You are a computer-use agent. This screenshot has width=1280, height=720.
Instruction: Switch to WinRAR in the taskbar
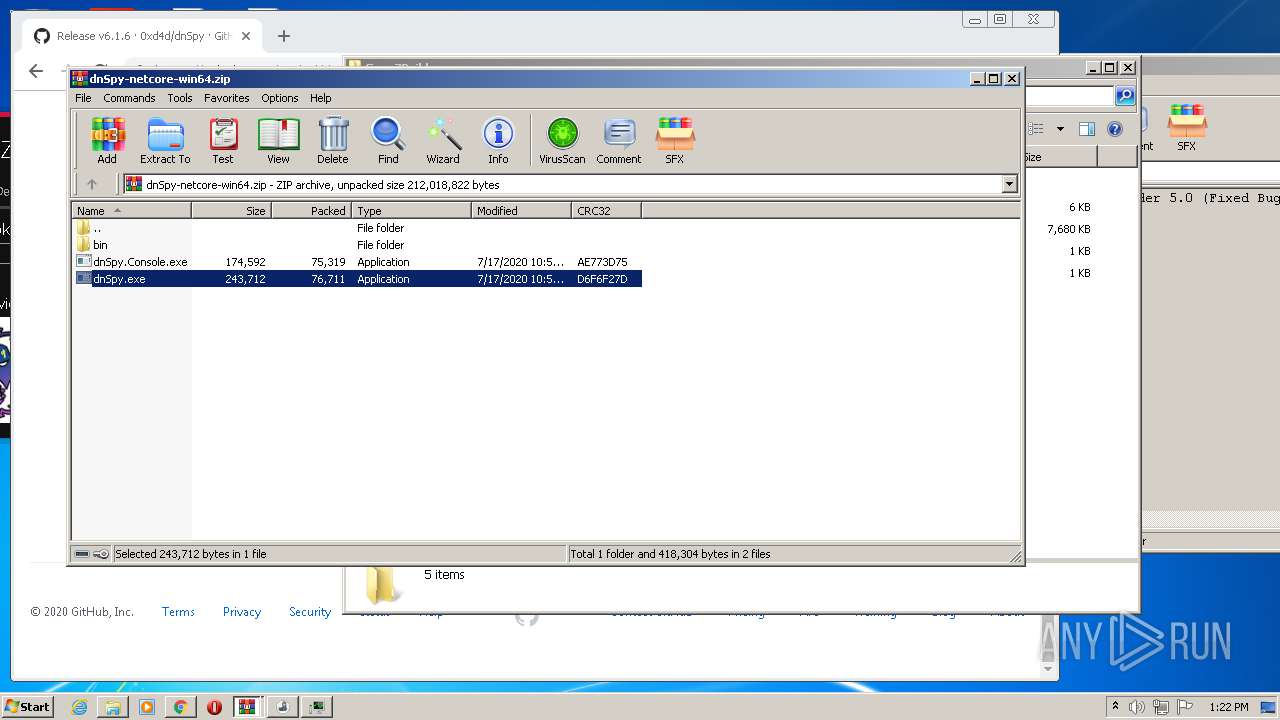click(248, 707)
